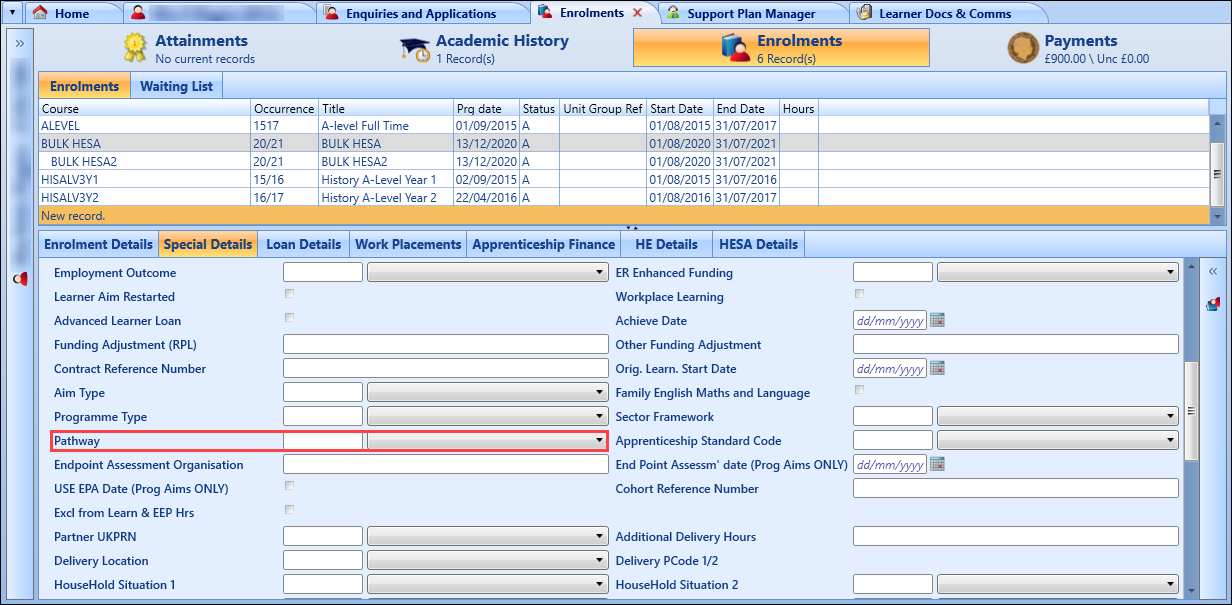Click the Endpoint Assessment Organisation input field

[445, 464]
